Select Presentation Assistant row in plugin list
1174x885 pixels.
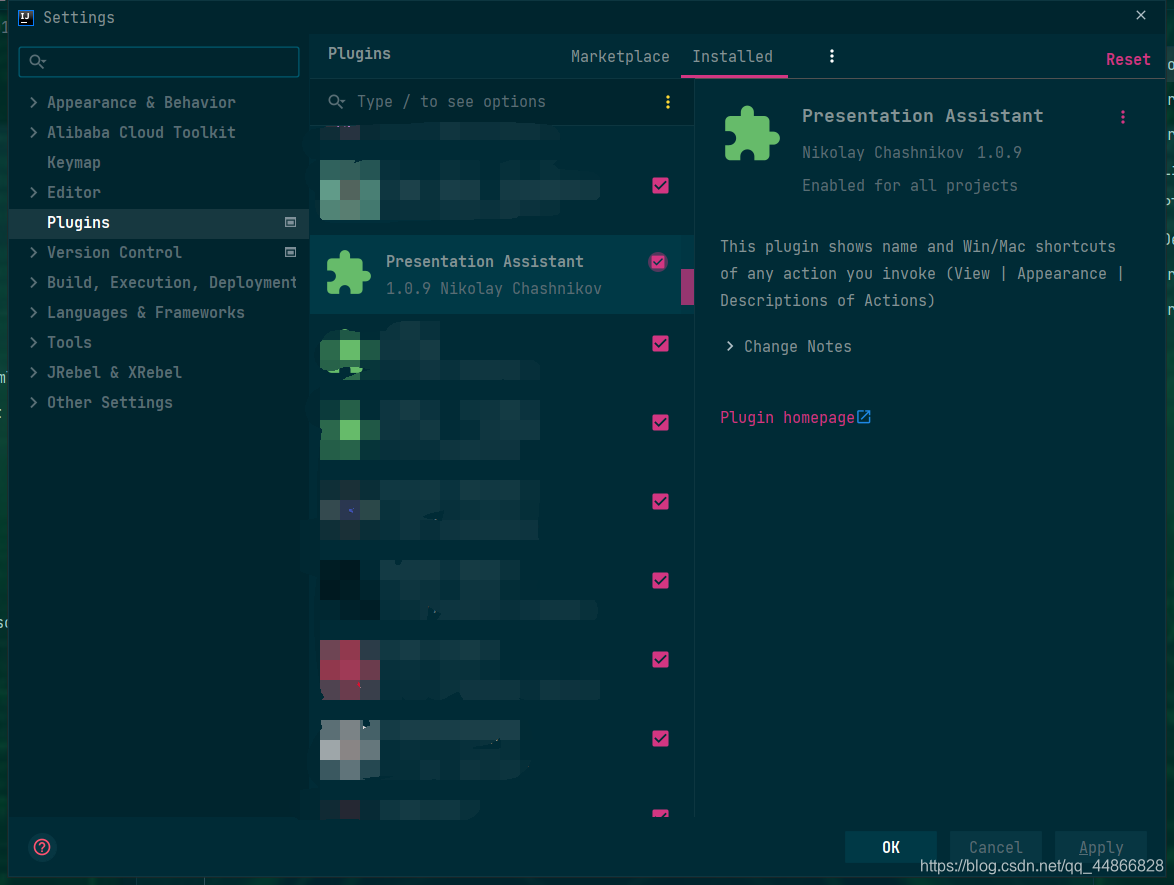coord(502,275)
